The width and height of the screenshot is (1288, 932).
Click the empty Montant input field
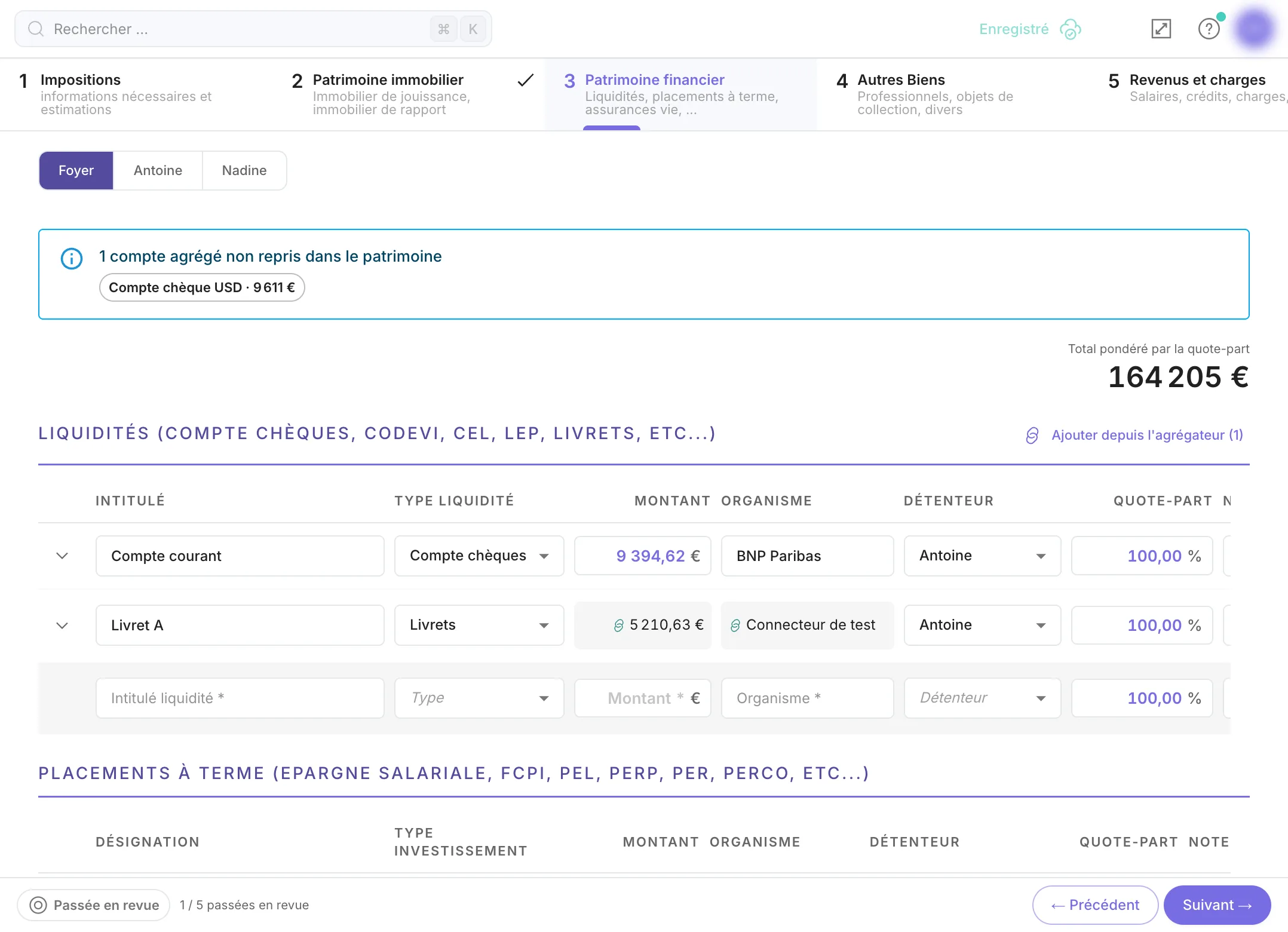coord(643,698)
